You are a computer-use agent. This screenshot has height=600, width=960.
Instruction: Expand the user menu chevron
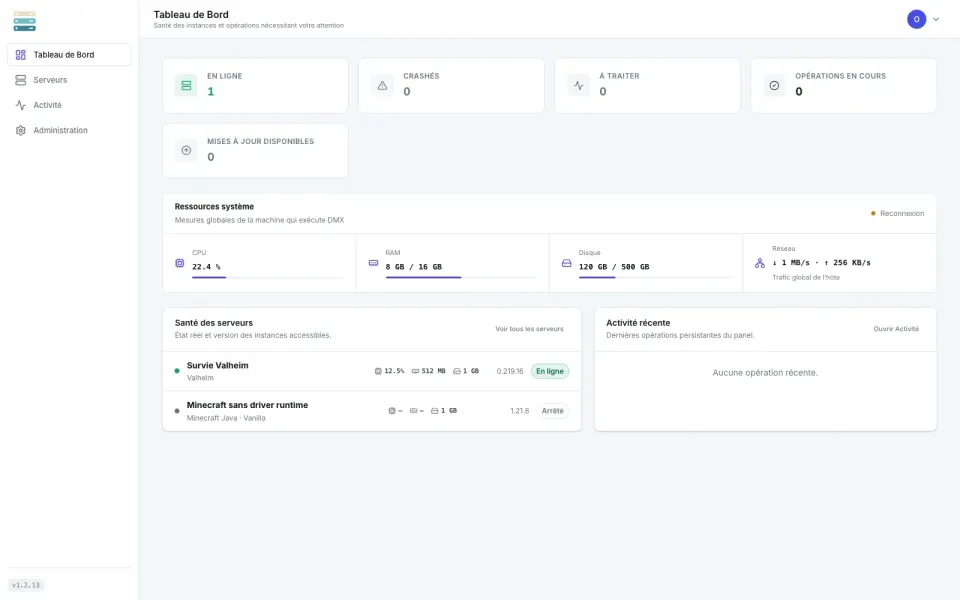click(x=936, y=19)
